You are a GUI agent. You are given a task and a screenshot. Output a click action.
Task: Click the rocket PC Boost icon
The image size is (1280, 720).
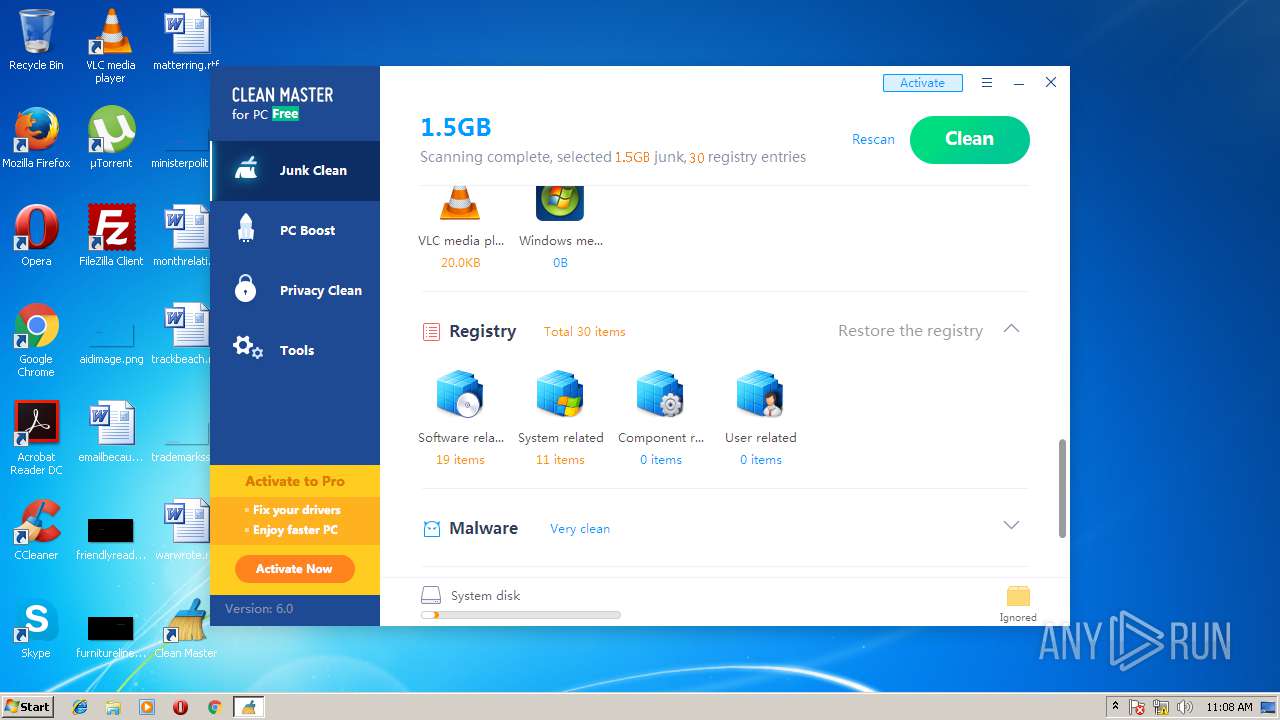tap(246, 230)
